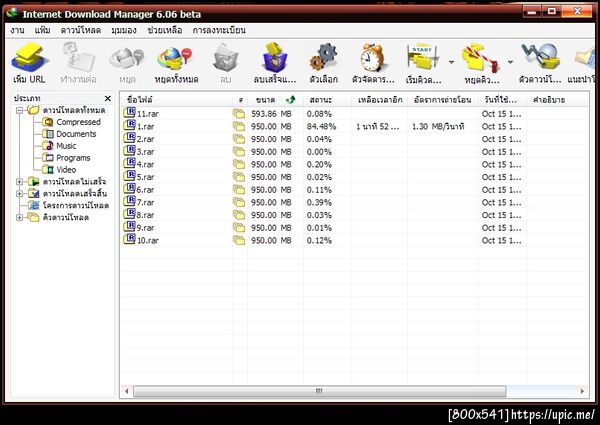Click the Stop All toolbar icon
The width and height of the screenshot is (600, 425).
click(x=175, y=59)
